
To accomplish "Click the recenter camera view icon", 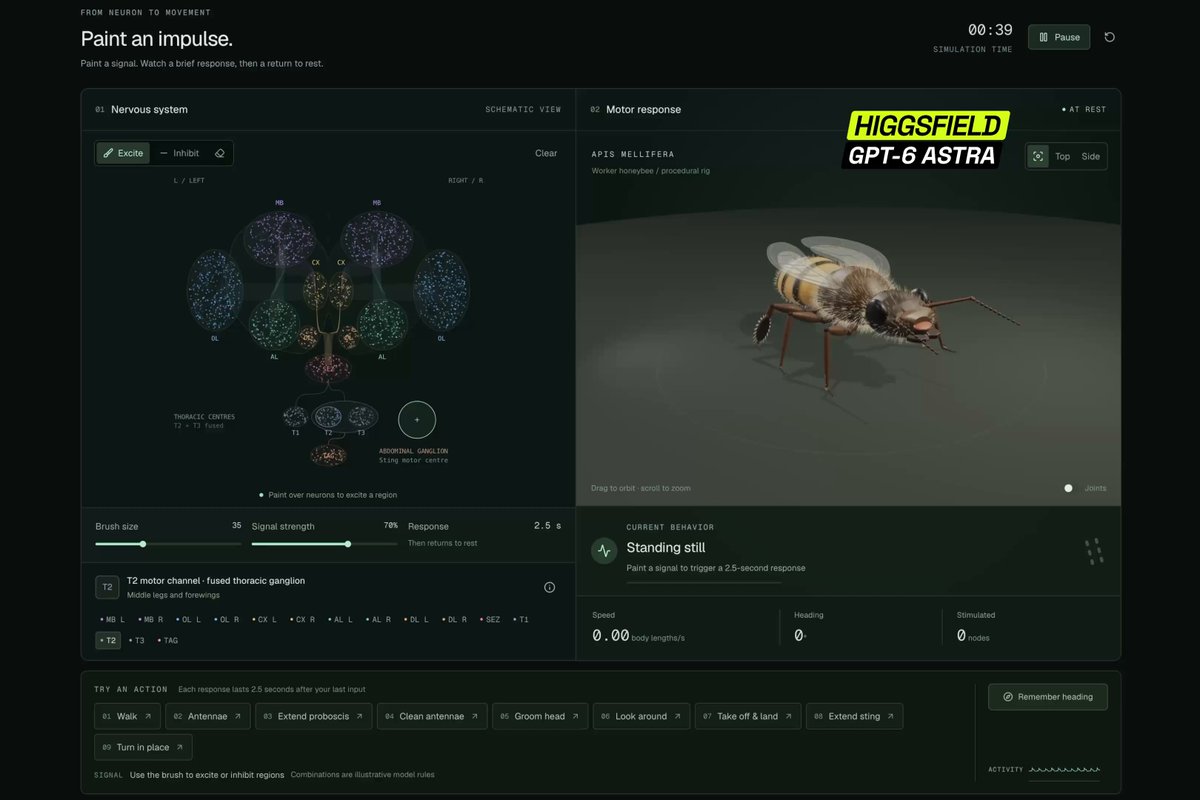I will click(x=1038, y=156).
